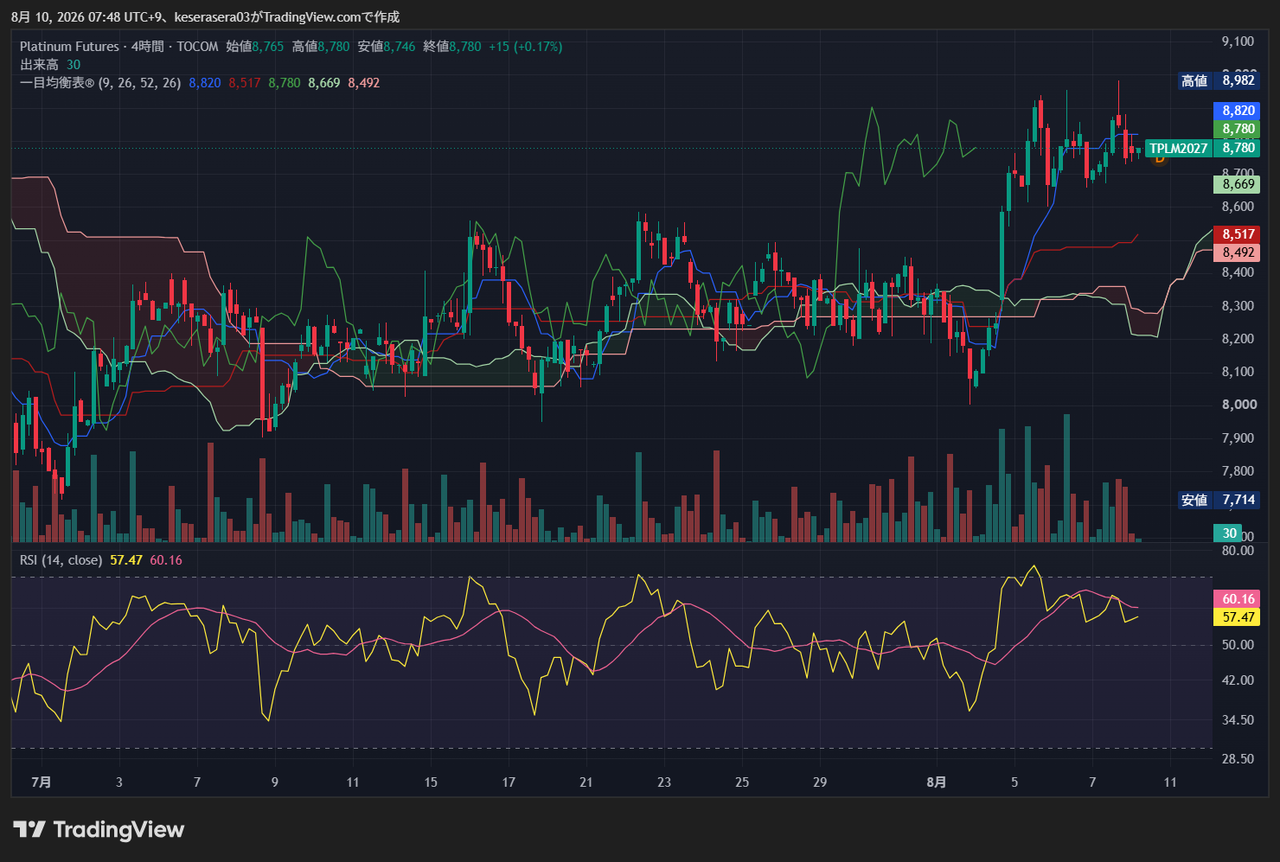The image size is (1280, 862).
Task: Click the red 8,517 price-axis label
Action: [x=1238, y=234]
